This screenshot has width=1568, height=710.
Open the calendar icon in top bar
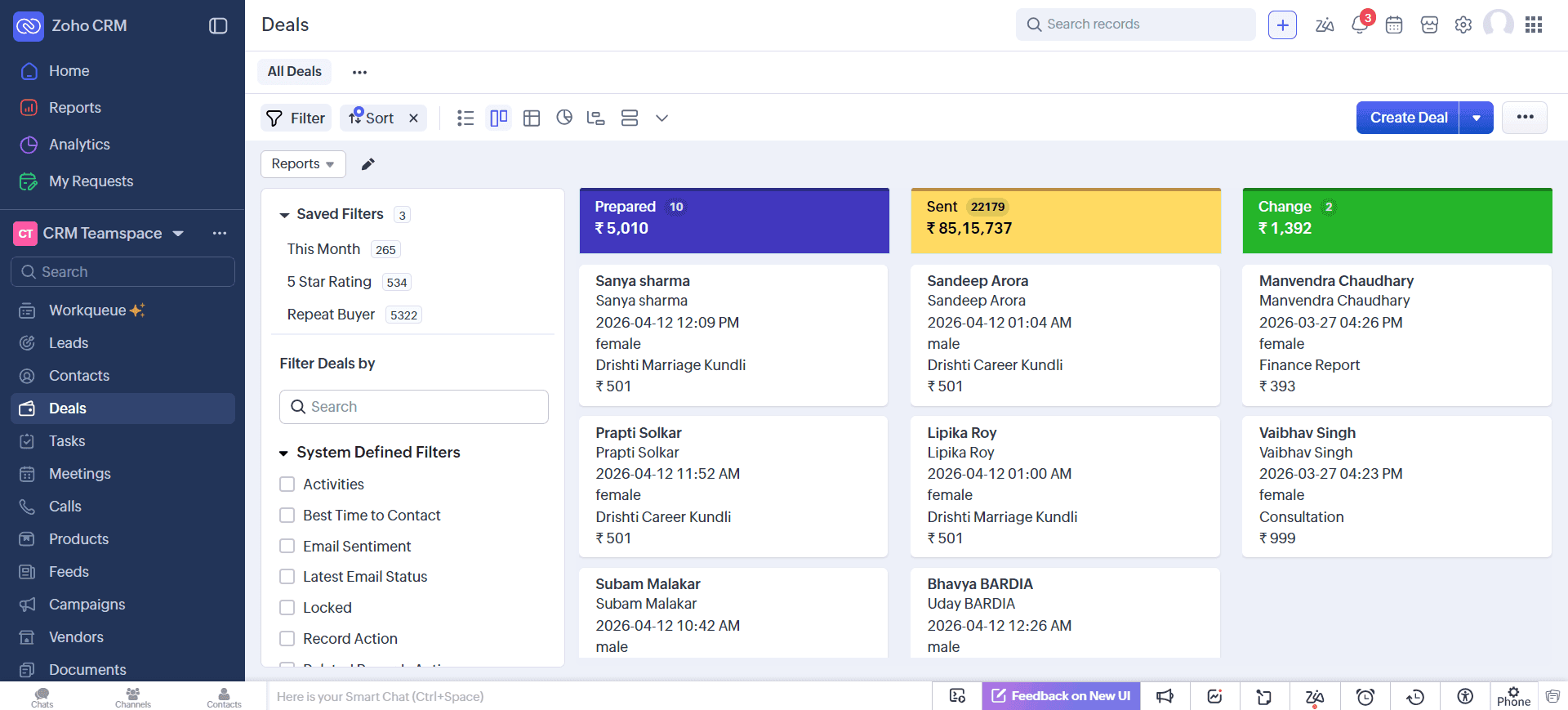1394,25
